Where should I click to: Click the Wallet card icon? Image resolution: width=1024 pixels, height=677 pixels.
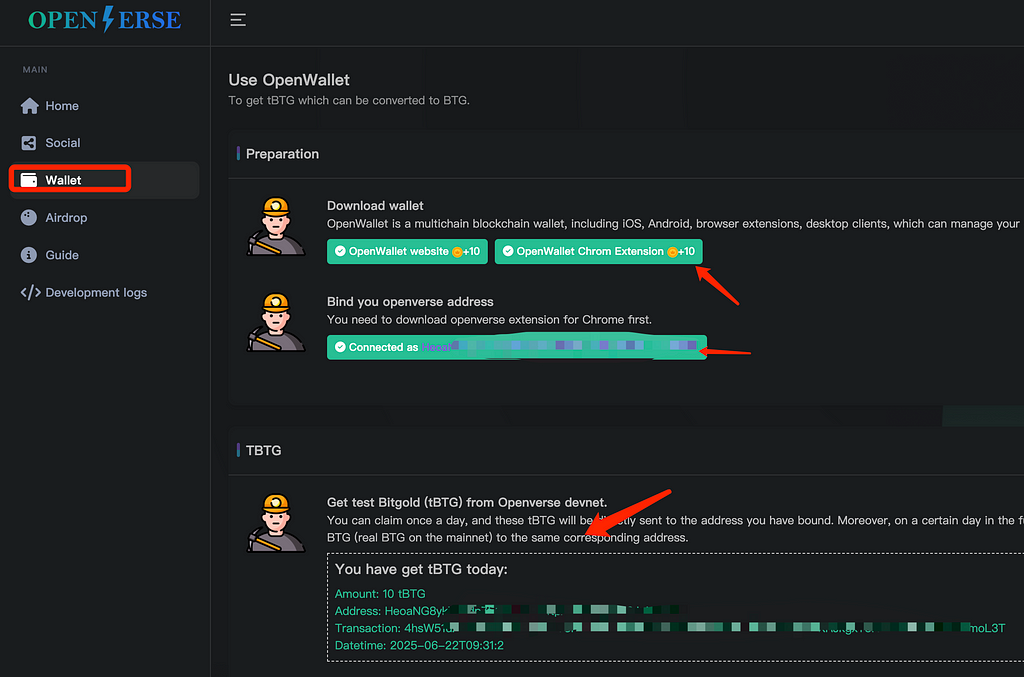coord(29,180)
